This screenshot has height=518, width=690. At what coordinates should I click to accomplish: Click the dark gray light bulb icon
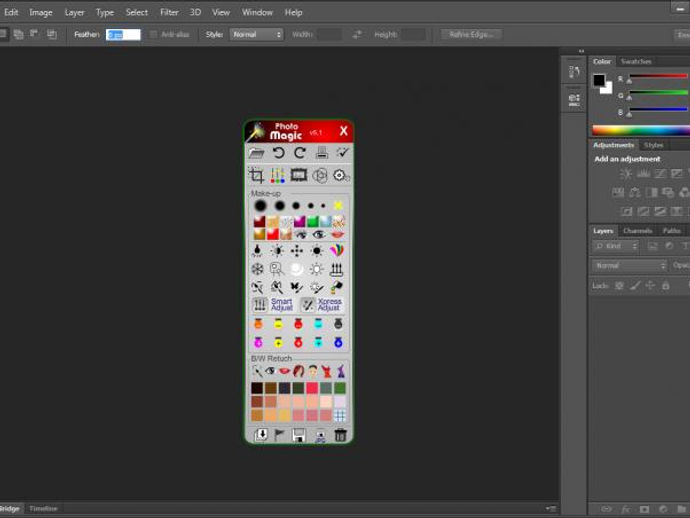coord(338,324)
